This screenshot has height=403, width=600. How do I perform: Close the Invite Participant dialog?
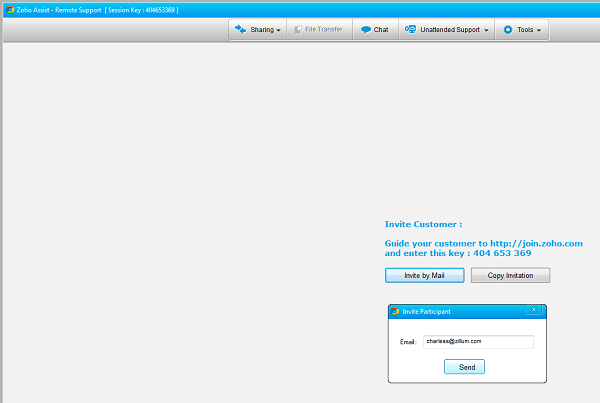pos(534,310)
